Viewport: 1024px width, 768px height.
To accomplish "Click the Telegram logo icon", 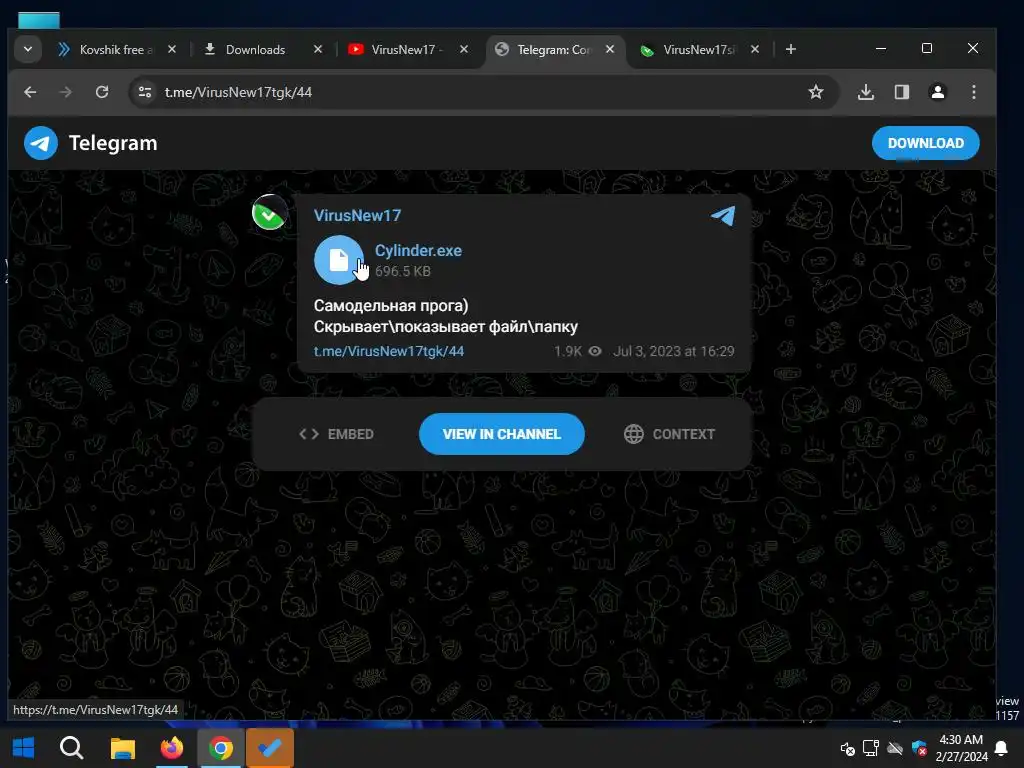I will tap(41, 143).
